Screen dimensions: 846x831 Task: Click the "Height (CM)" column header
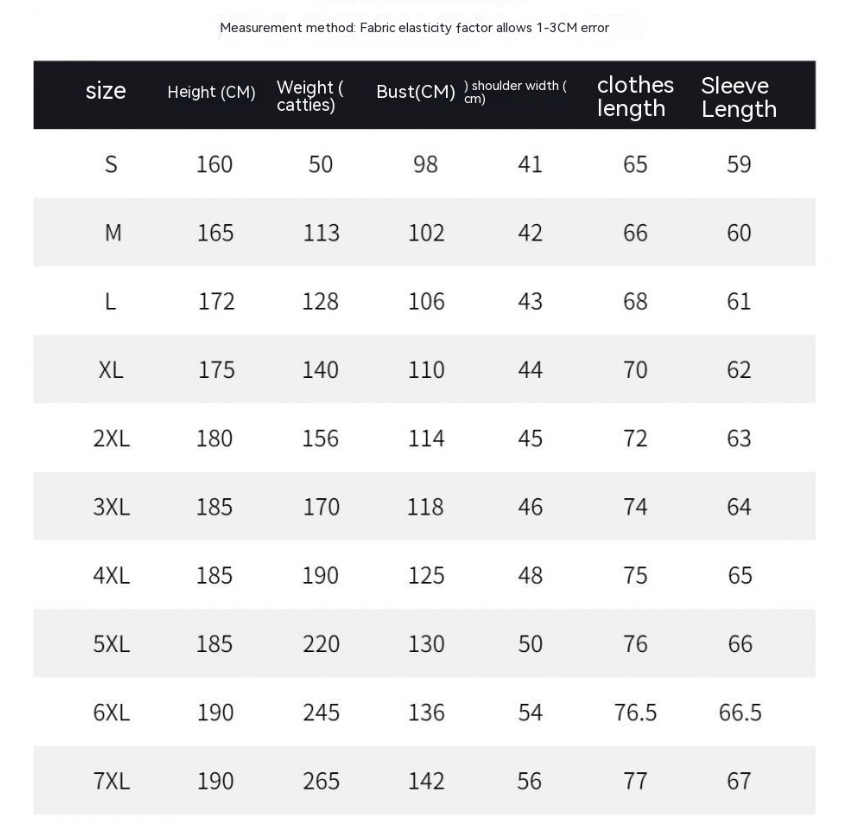click(x=211, y=93)
